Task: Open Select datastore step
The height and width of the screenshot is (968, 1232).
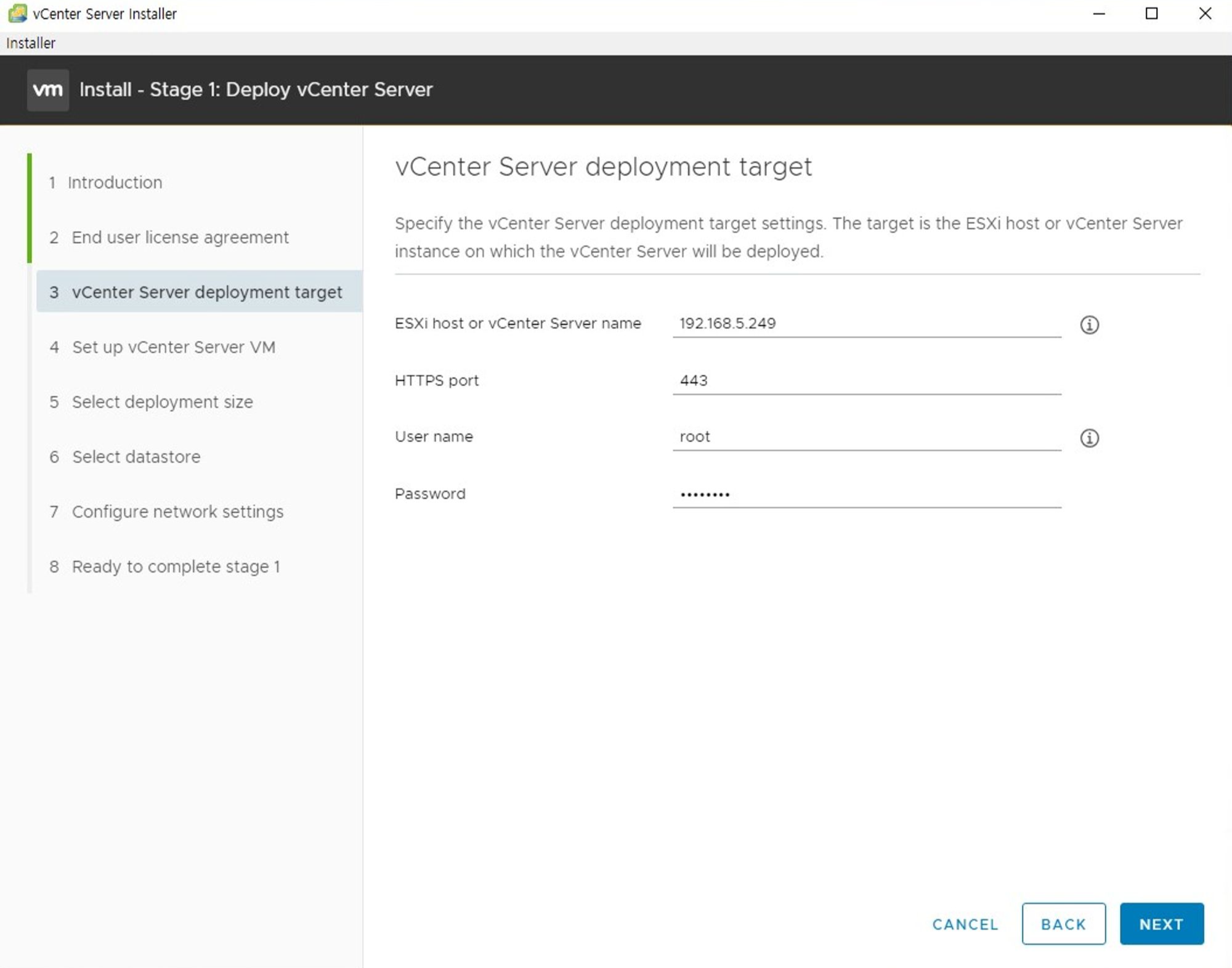Action: [136, 456]
